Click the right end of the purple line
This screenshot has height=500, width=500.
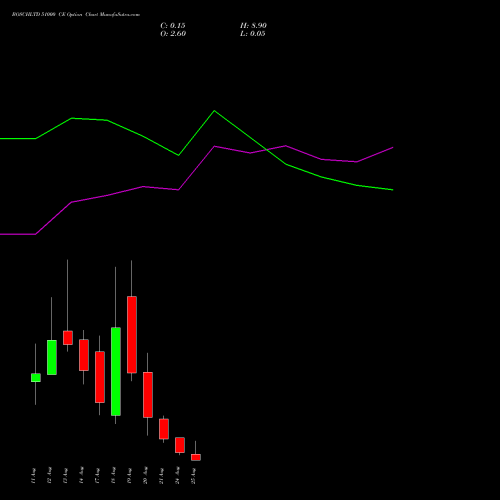[x=393, y=147]
